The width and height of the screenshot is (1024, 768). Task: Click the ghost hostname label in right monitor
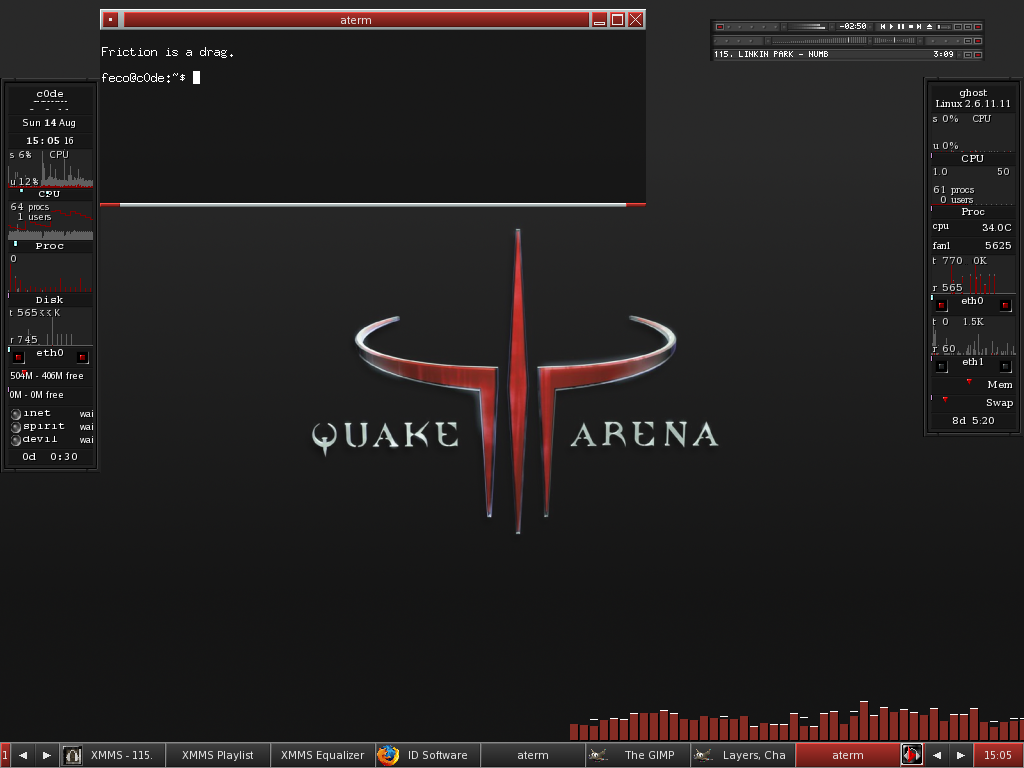tap(973, 93)
